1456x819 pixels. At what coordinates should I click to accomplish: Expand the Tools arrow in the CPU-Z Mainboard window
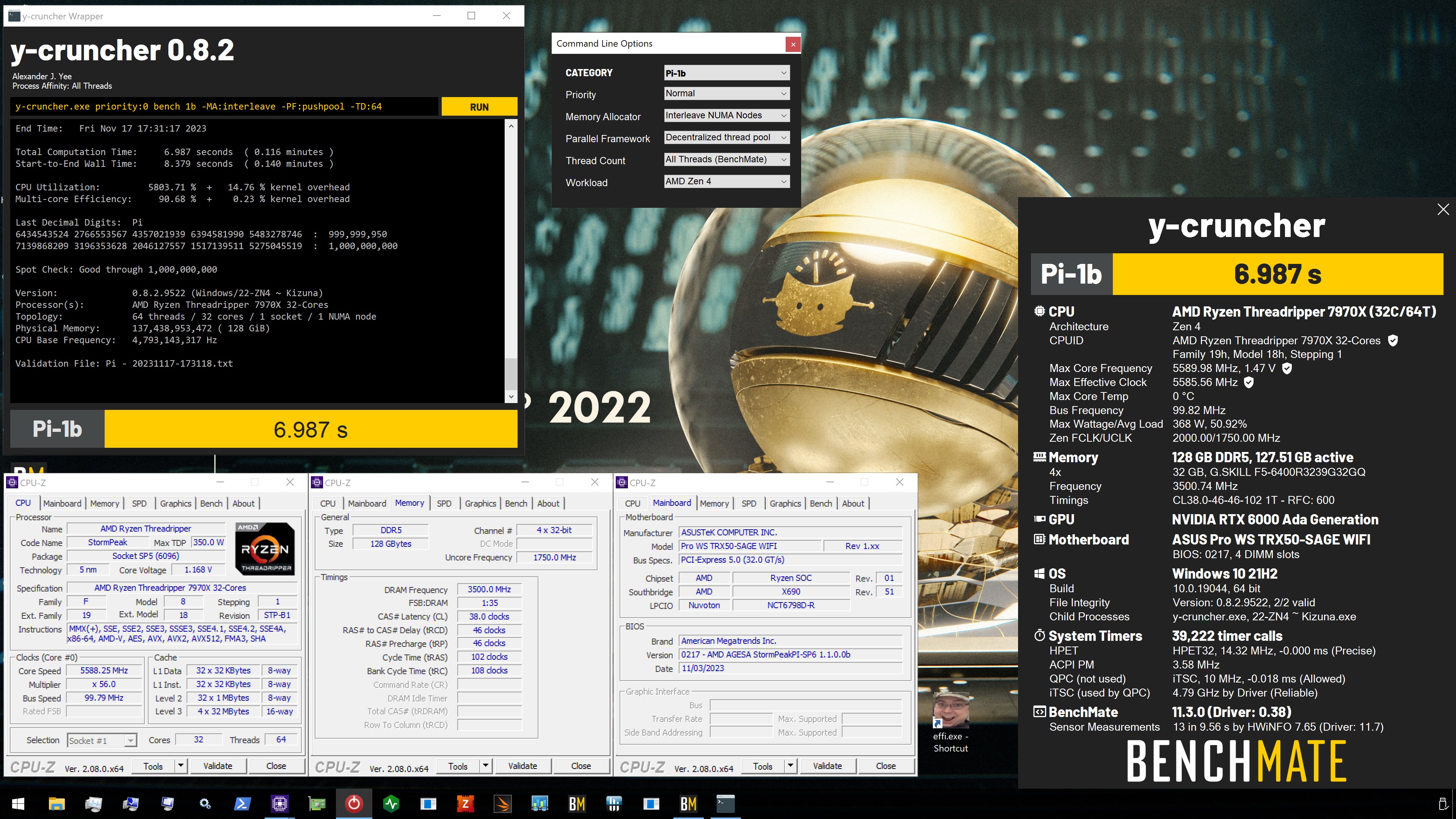click(x=790, y=766)
